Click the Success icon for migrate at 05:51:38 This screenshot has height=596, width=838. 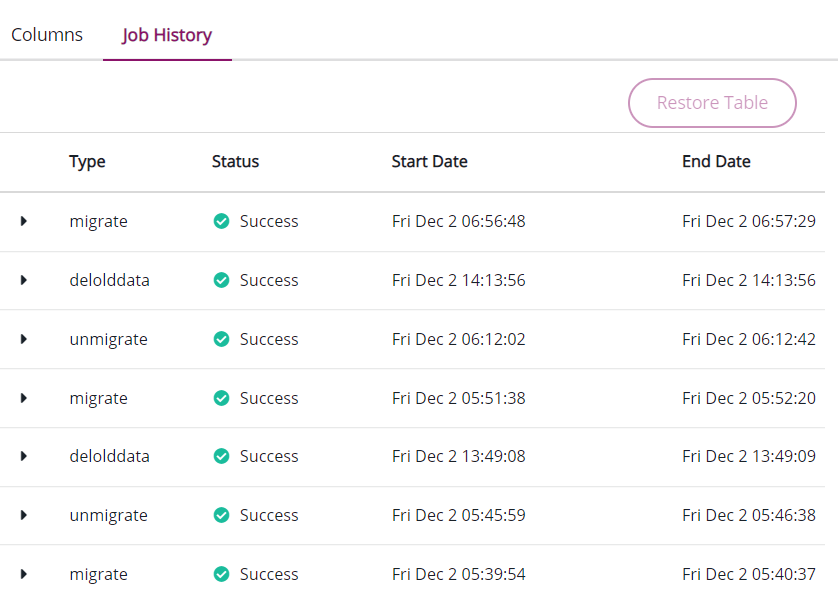click(x=221, y=398)
